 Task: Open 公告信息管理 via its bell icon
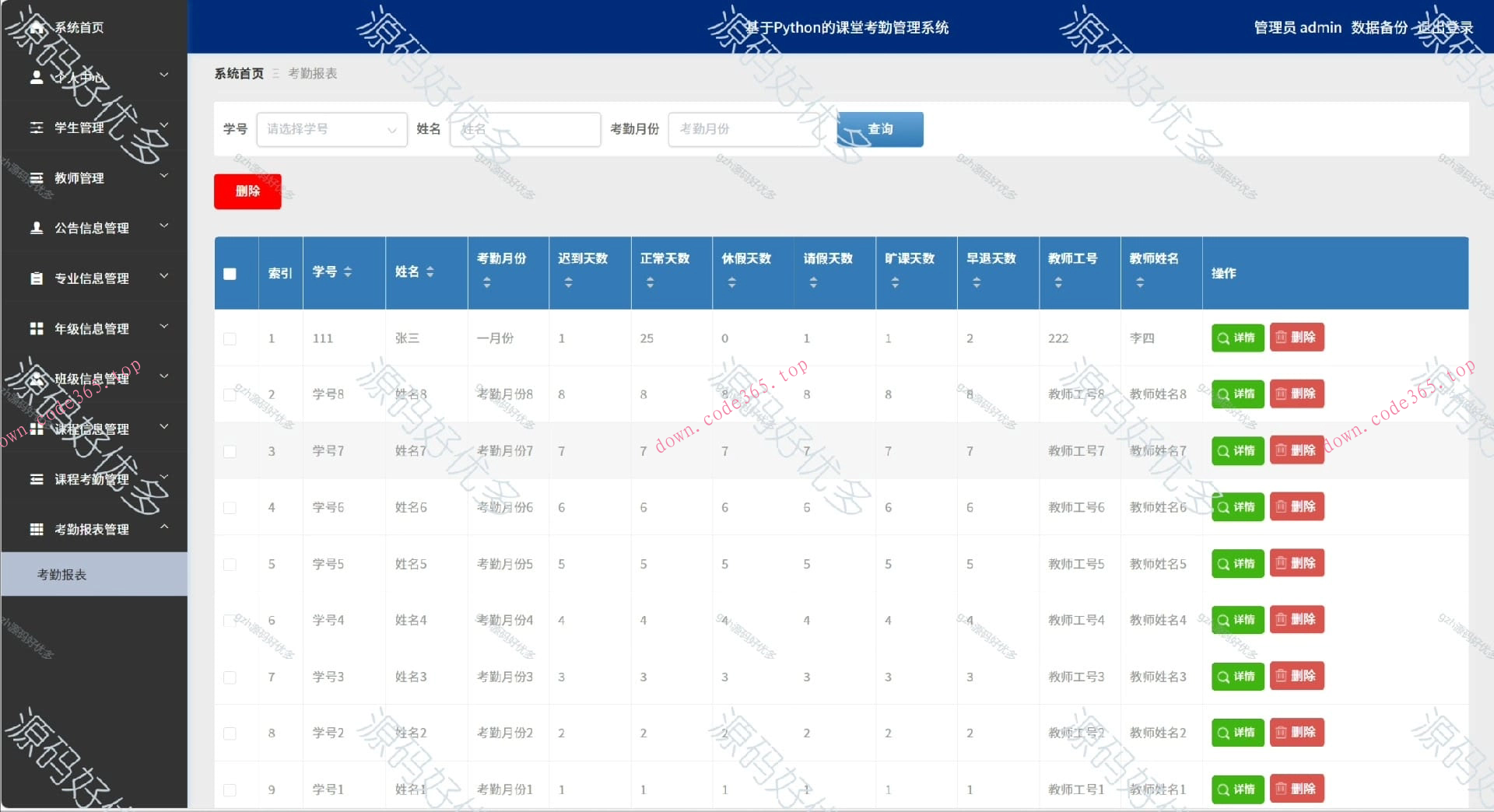[x=37, y=227]
